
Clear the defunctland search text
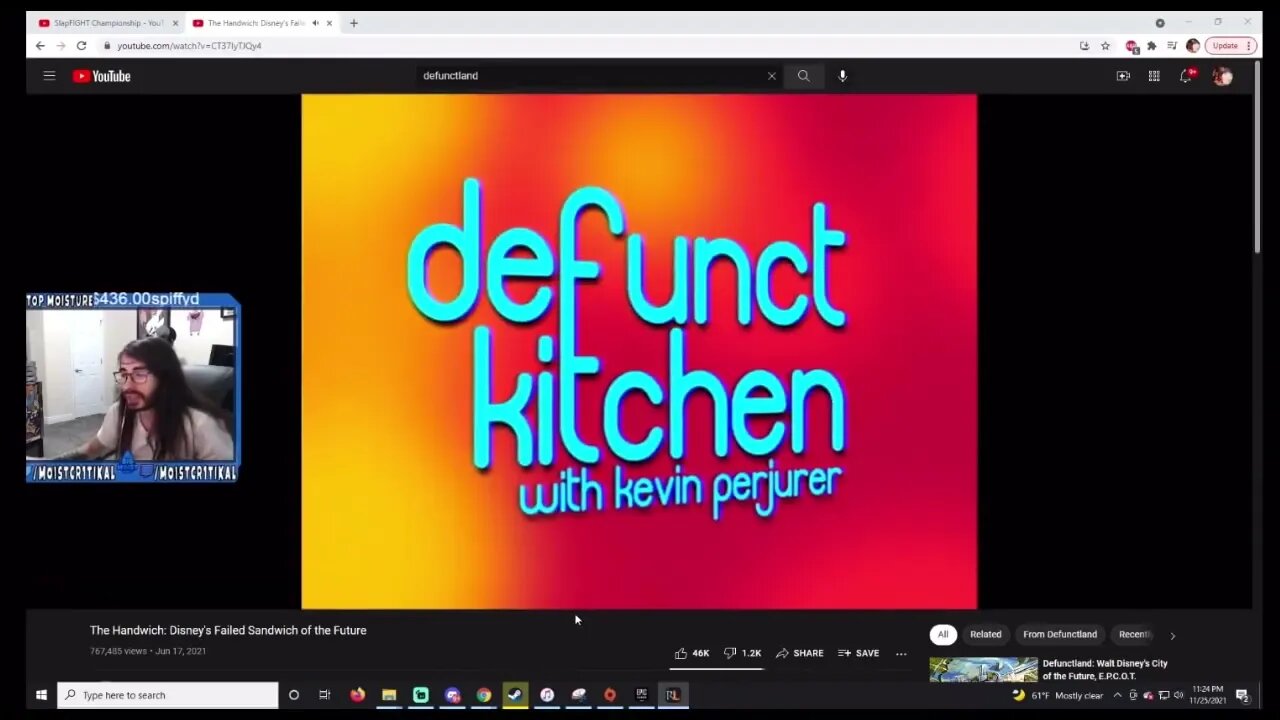tap(771, 76)
